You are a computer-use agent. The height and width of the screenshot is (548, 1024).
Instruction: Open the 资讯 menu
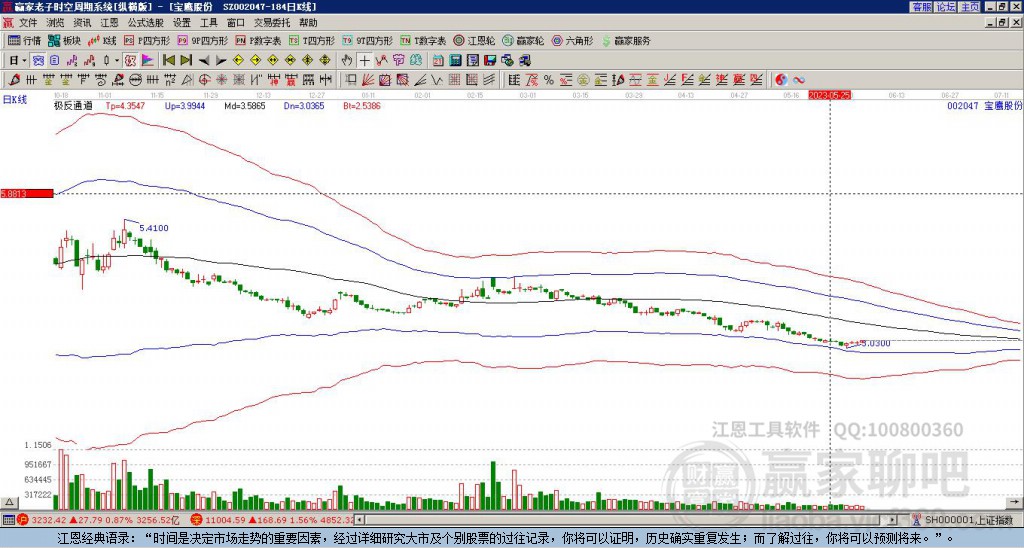click(82, 23)
